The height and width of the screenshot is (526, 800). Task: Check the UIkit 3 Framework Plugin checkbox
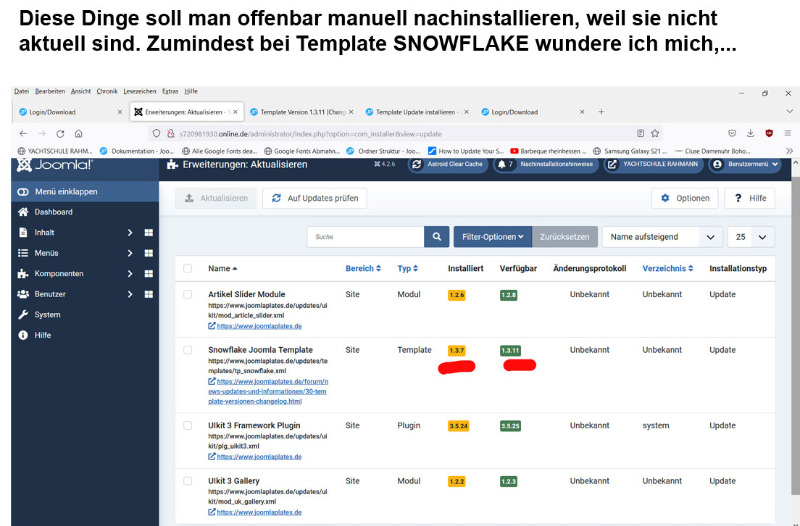point(188,425)
